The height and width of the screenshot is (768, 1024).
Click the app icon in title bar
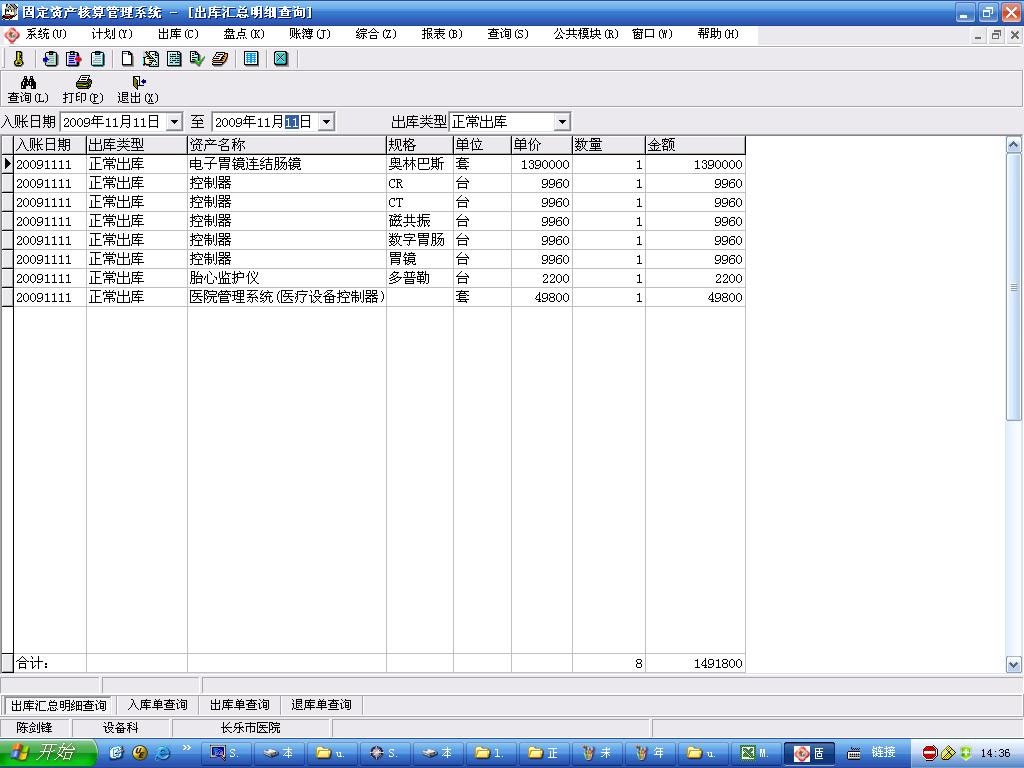(10, 12)
